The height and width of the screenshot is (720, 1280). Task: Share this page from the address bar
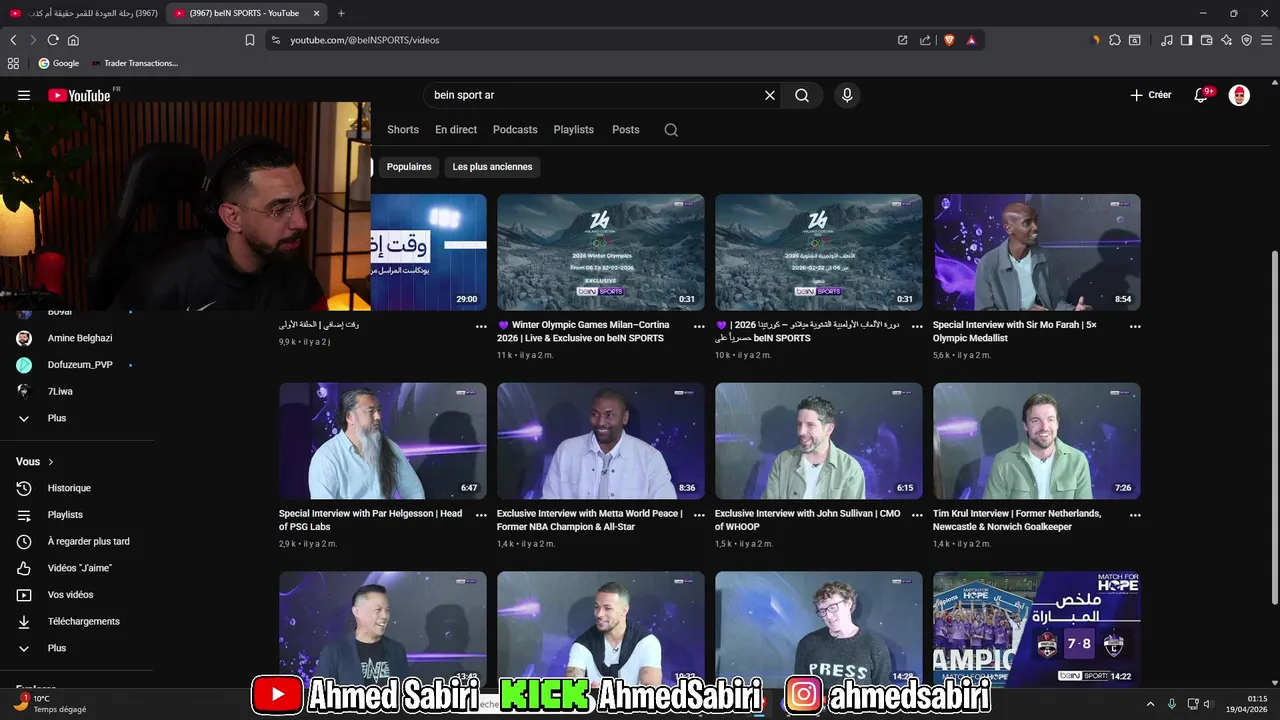coord(925,40)
